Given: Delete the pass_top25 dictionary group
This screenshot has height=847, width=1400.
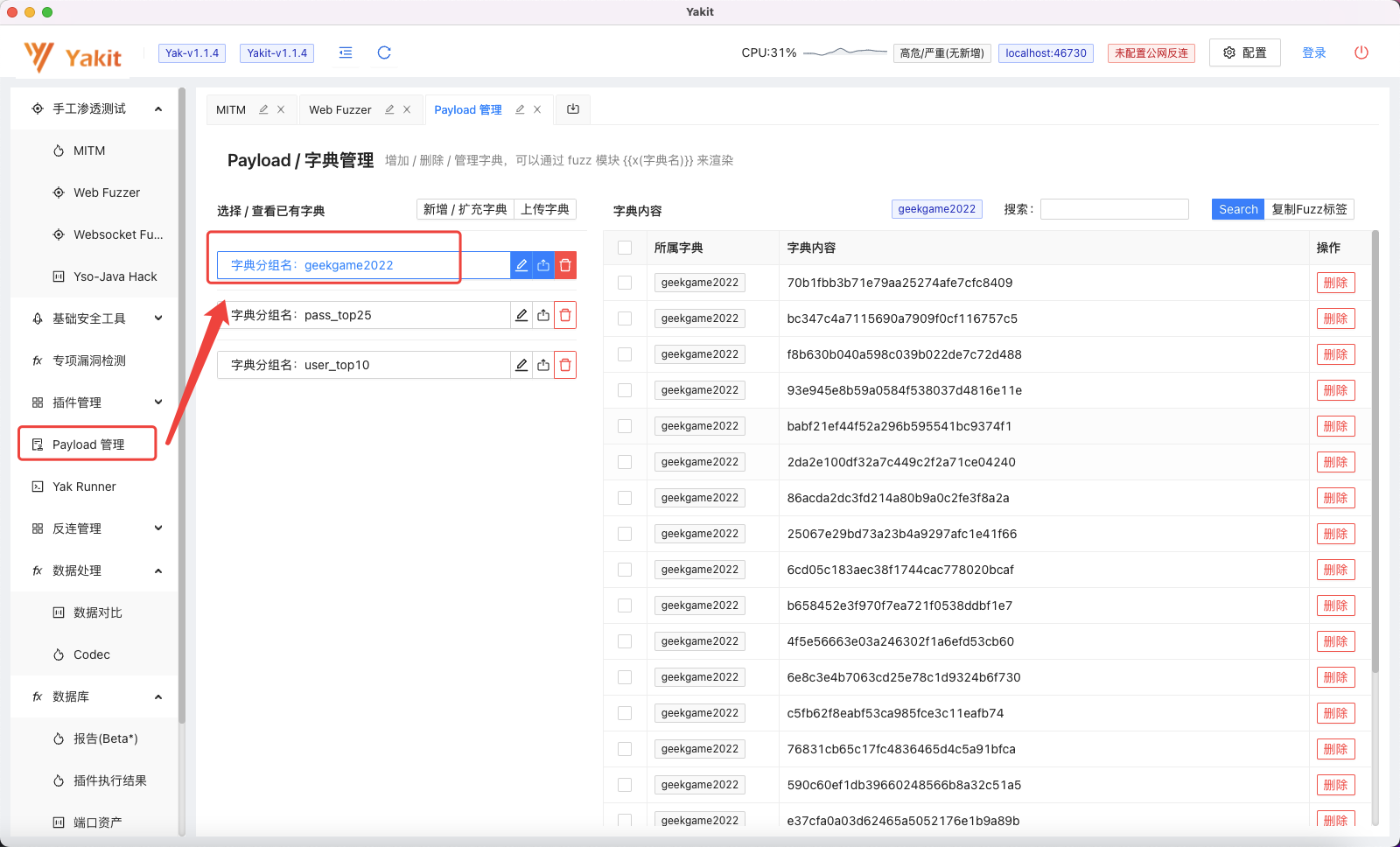Looking at the screenshot, I should 565,315.
